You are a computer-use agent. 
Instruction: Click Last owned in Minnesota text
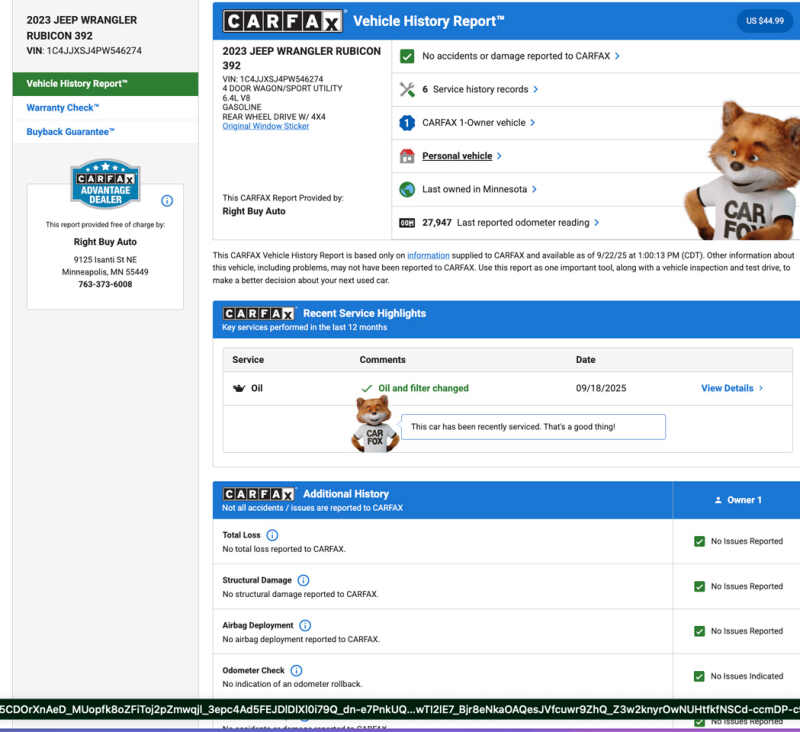pos(474,189)
